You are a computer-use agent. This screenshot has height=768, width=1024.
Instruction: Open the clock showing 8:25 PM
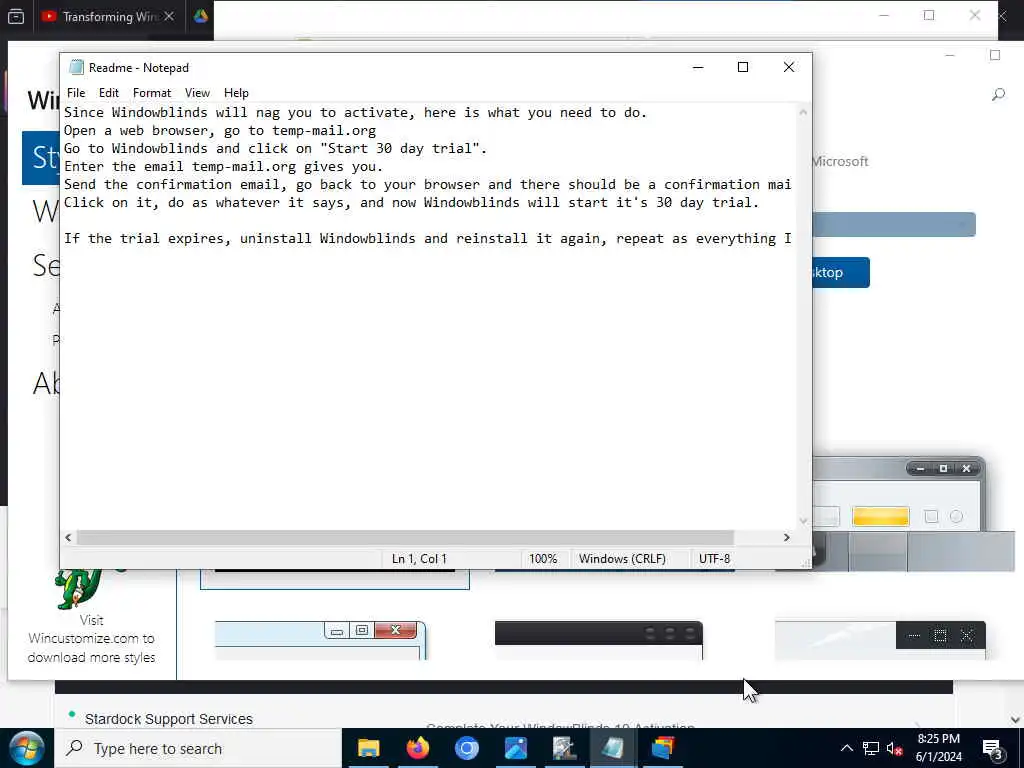(x=938, y=748)
